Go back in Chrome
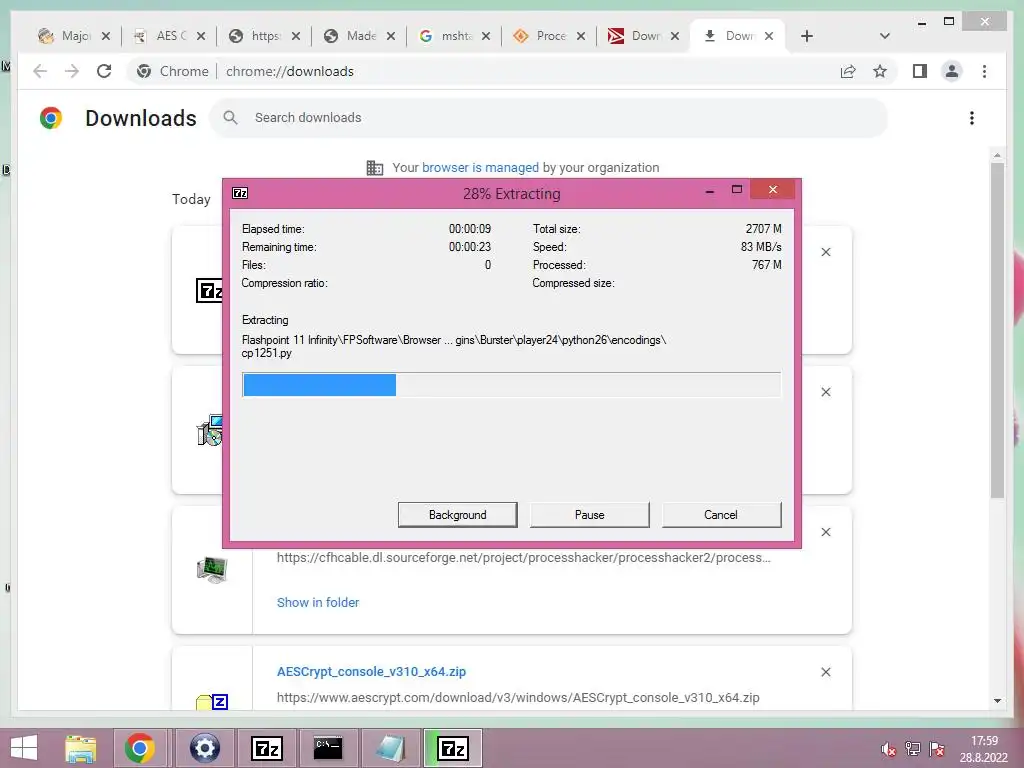The width and height of the screenshot is (1024, 768). [40, 71]
